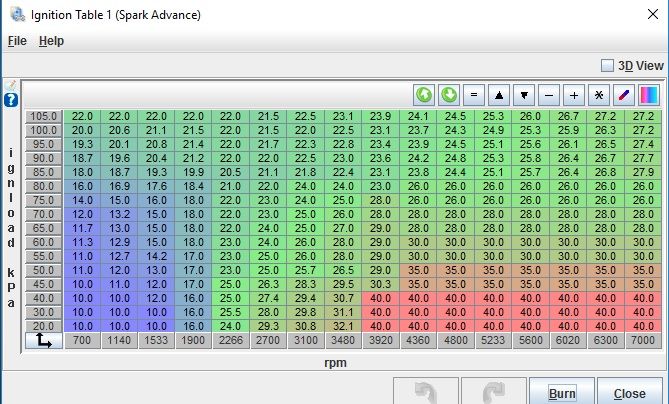The height and width of the screenshot is (404, 669).
Task: Close the Ignition Table window with X
Action: click(652, 14)
